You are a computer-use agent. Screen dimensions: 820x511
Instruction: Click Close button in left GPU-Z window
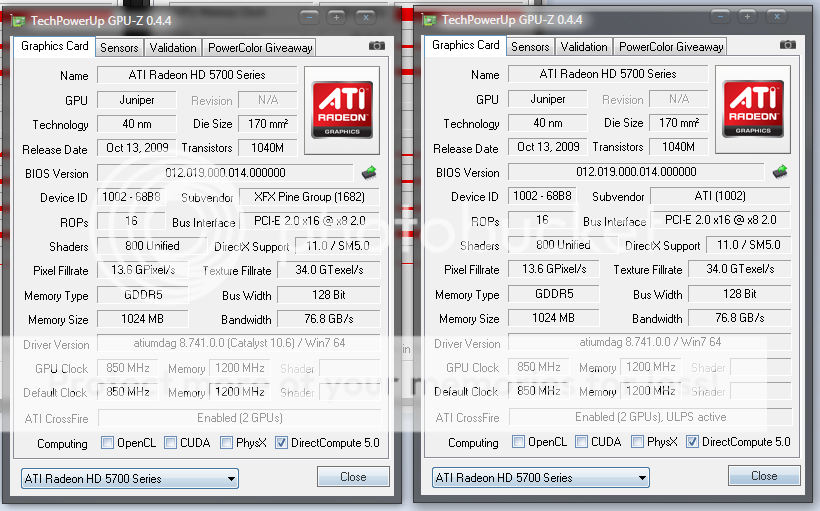[x=353, y=477]
